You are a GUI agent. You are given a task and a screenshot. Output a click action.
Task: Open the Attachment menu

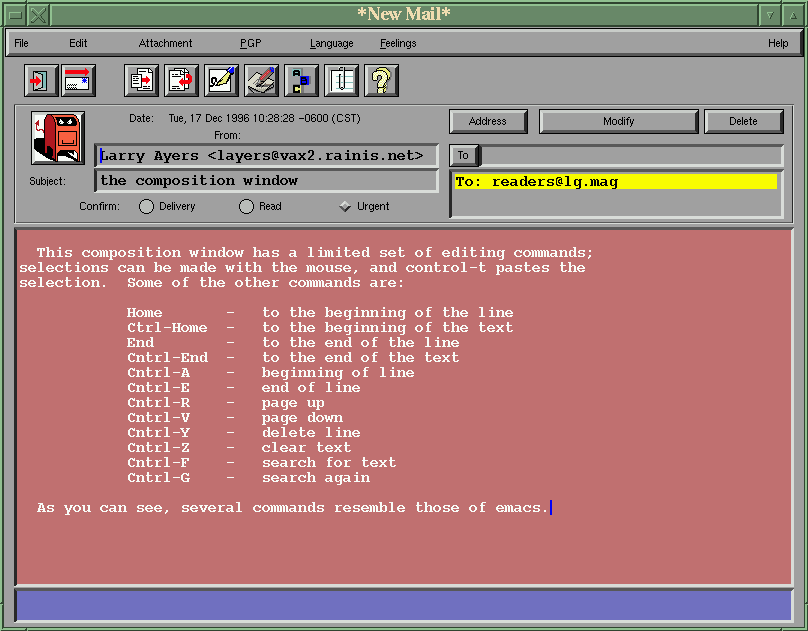(165, 43)
